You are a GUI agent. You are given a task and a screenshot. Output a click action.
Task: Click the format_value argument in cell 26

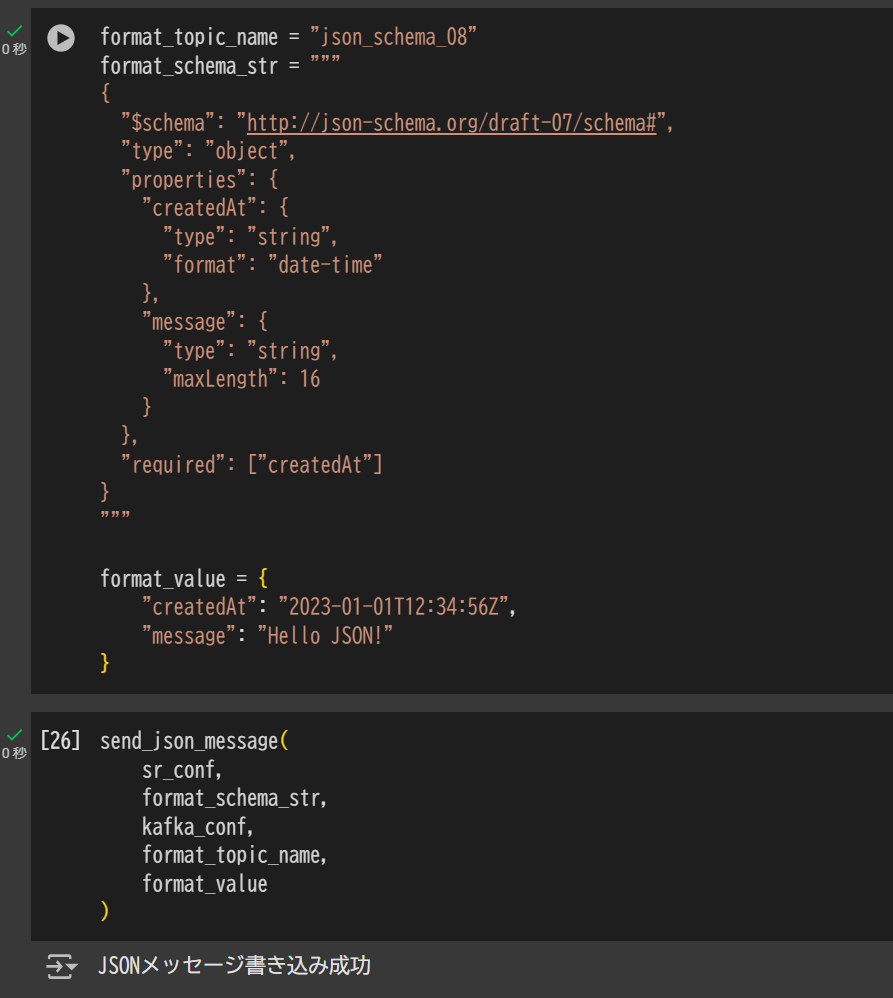pyautogui.click(x=204, y=883)
